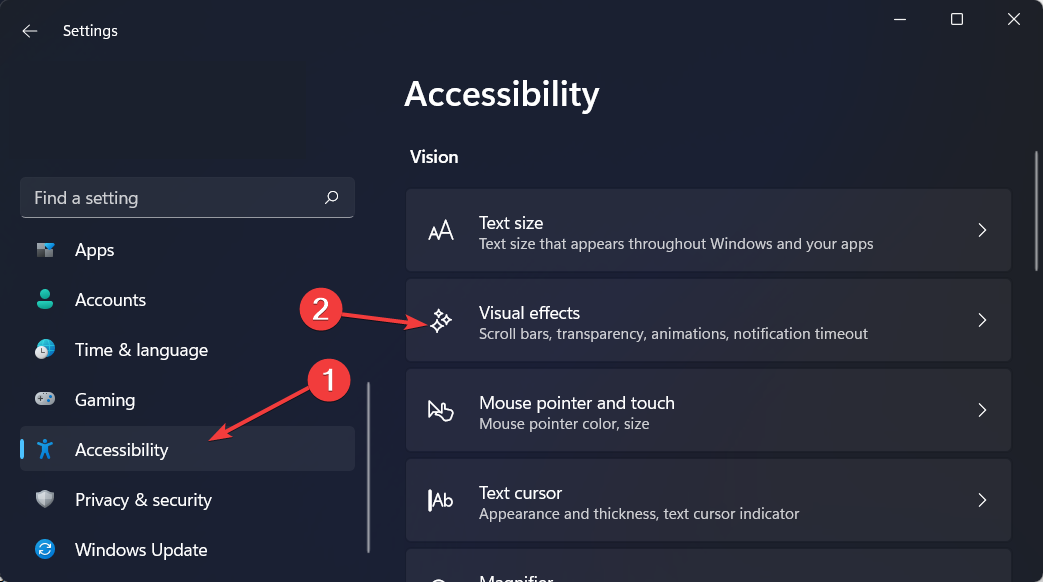Screen dimensions: 1043x582
Task: Click the Apps sidebar icon
Action: [45, 250]
